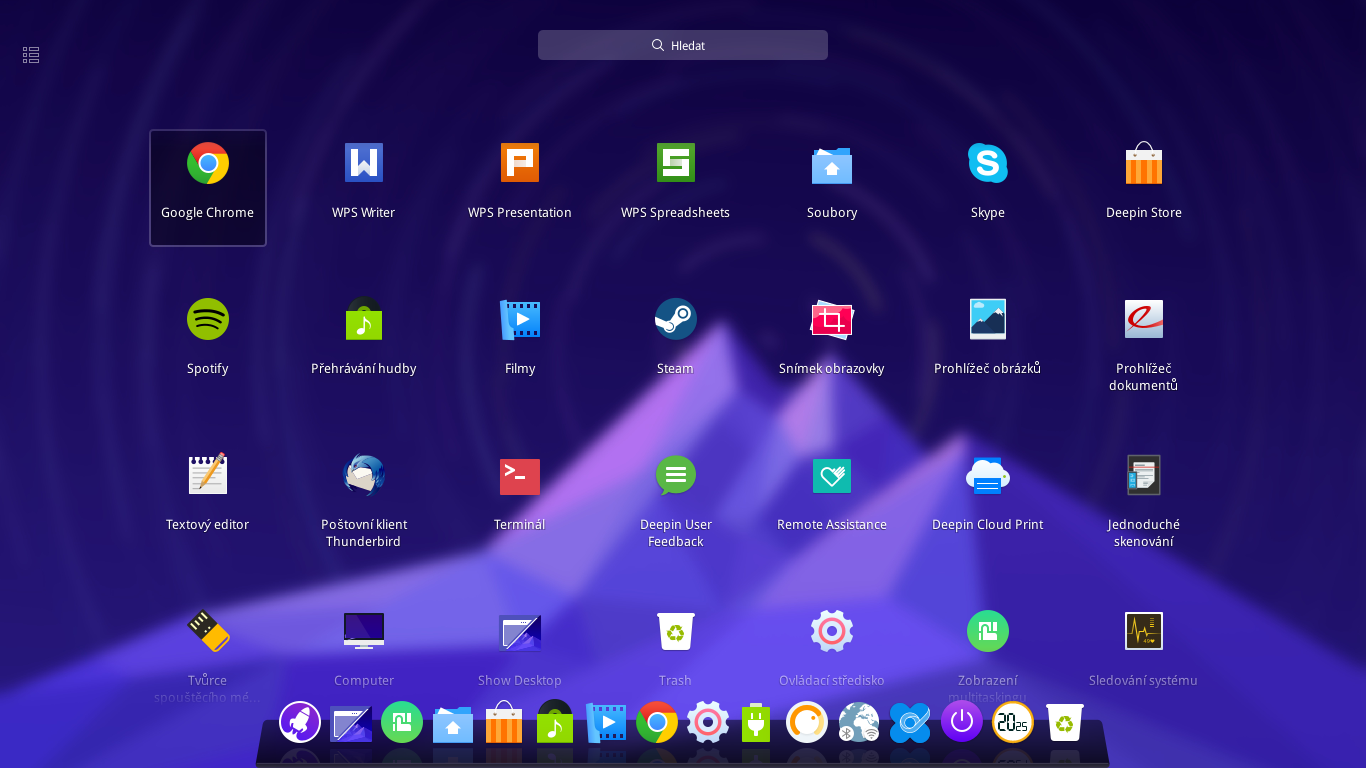Viewport: 1366px width, 768px height.
Task: Open the green multitasking view icon in dock
Action: pos(402,722)
